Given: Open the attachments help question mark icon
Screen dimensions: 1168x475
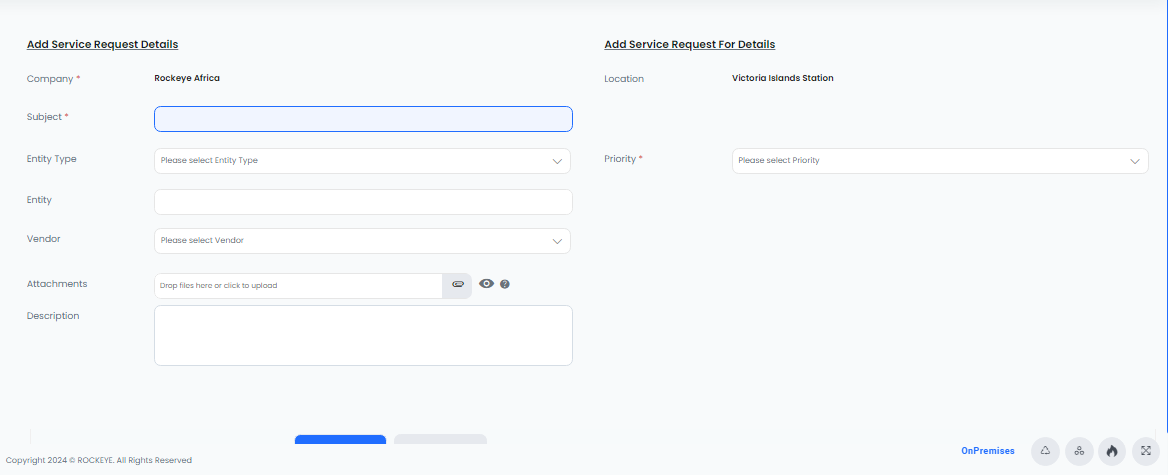Looking at the screenshot, I should click(505, 284).
